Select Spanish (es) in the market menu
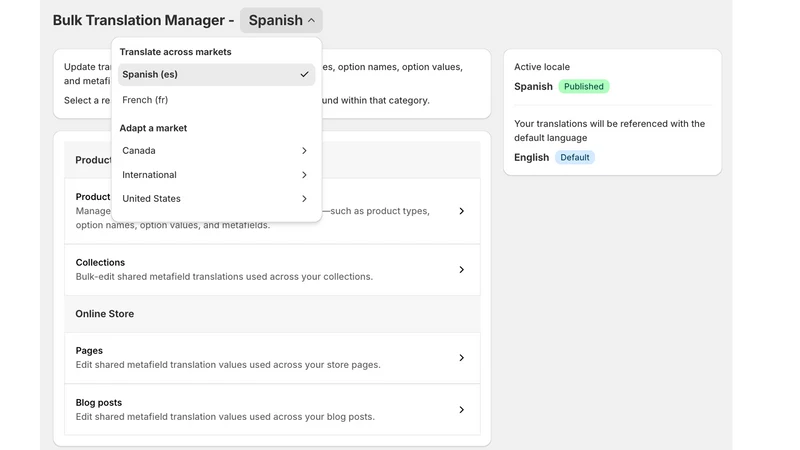Viewport: 800px width, 450px height. 216,74
